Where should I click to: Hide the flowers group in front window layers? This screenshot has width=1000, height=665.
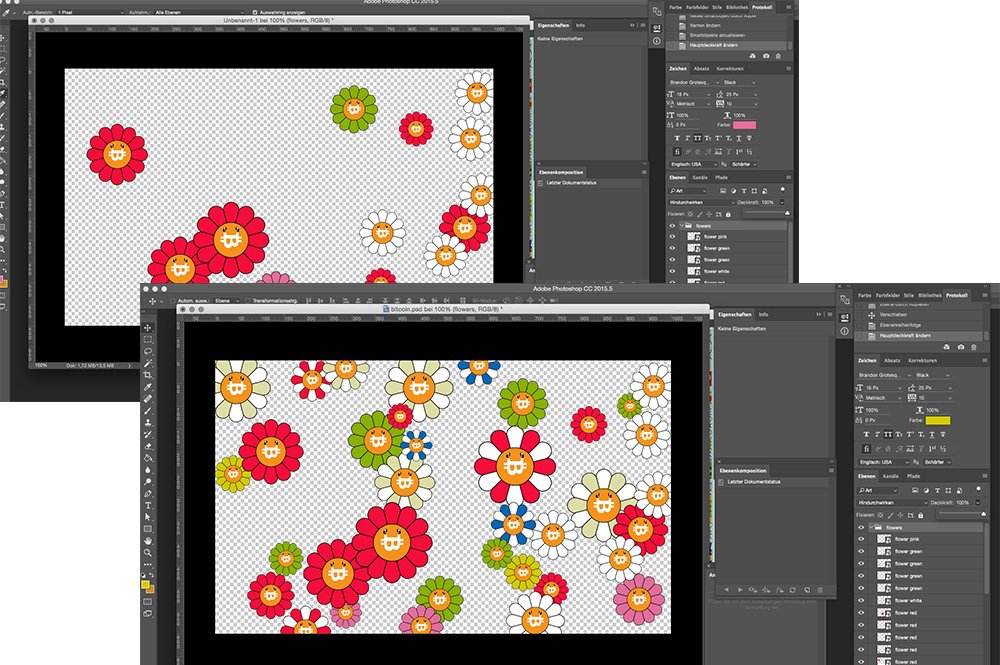pyautogui.click(x=861, y=527)
